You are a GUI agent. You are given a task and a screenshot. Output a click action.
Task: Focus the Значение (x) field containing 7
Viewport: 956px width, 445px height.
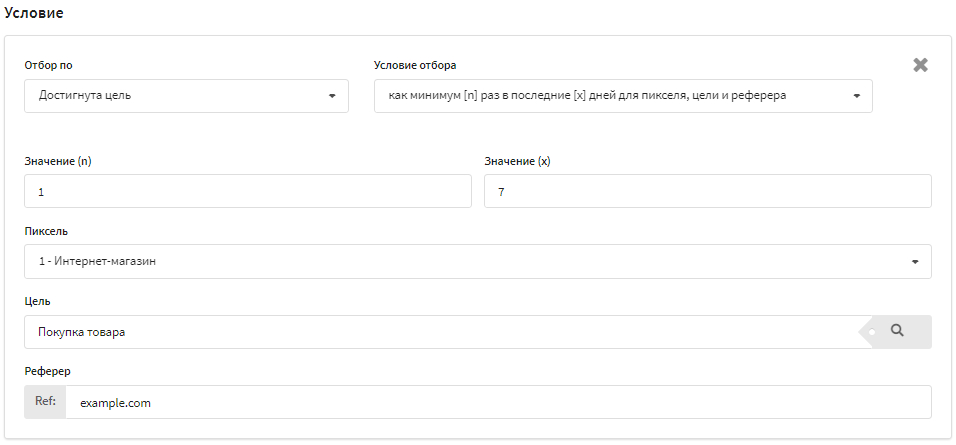(707, 191)
